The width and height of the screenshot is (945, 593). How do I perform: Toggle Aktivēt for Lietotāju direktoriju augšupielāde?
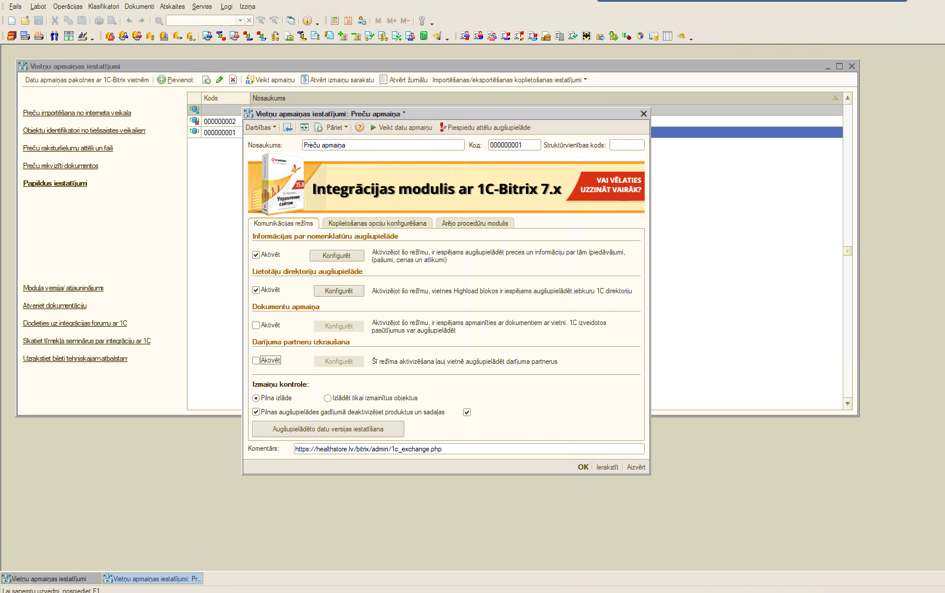click(x=256, y=290)
